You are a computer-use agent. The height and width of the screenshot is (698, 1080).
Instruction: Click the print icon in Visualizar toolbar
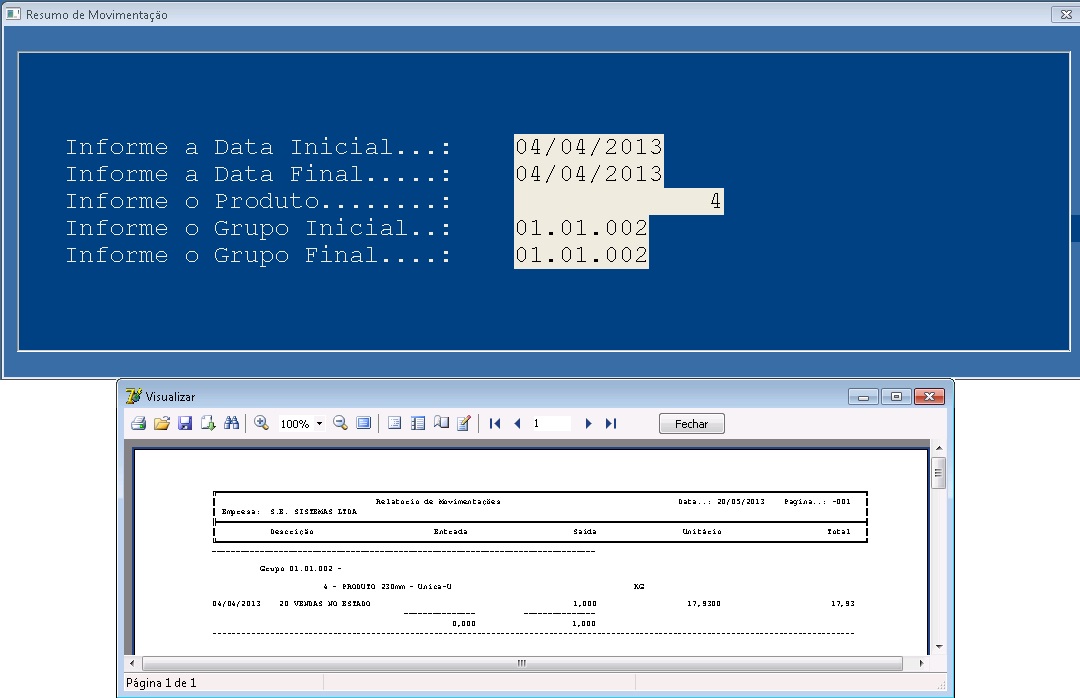139,424
